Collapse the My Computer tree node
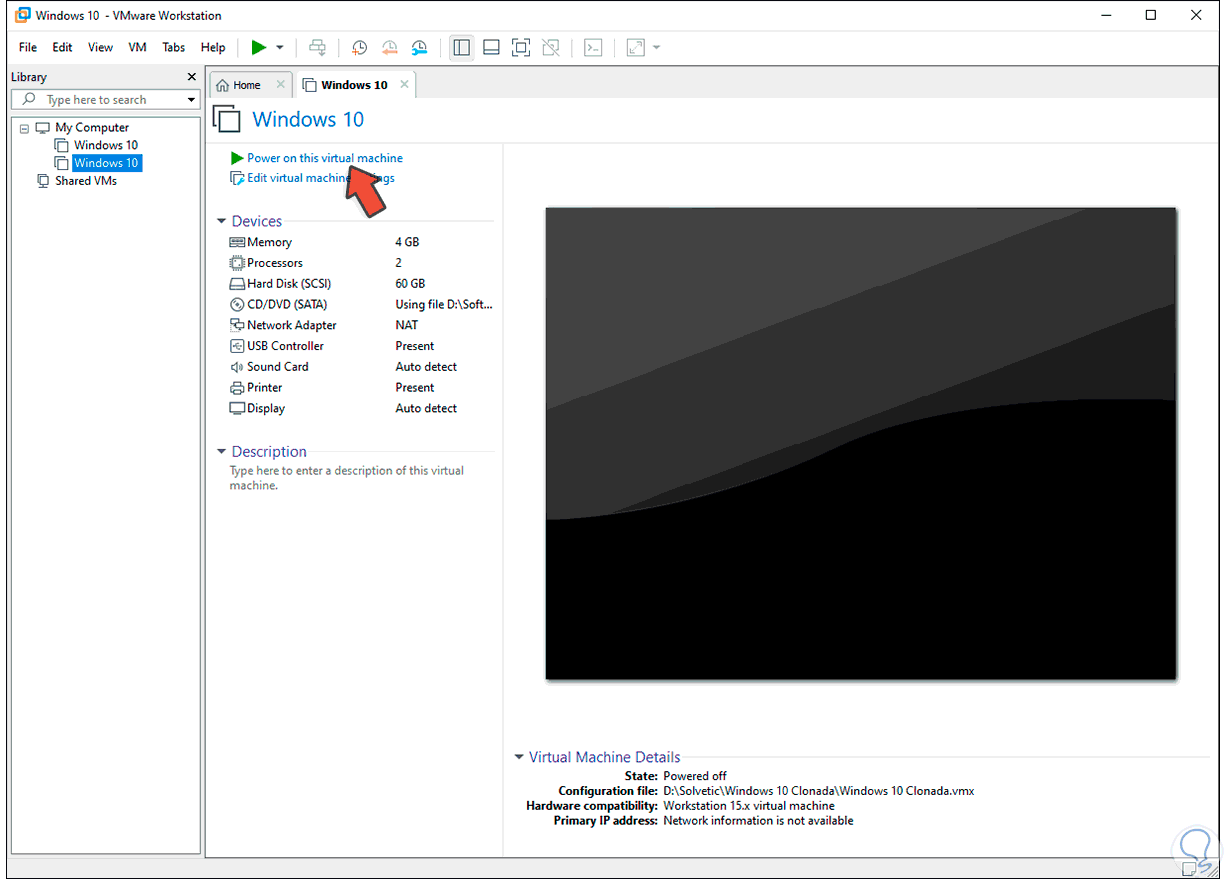Viewport: 1228px width, 879px height. click(x=25, y=128)
